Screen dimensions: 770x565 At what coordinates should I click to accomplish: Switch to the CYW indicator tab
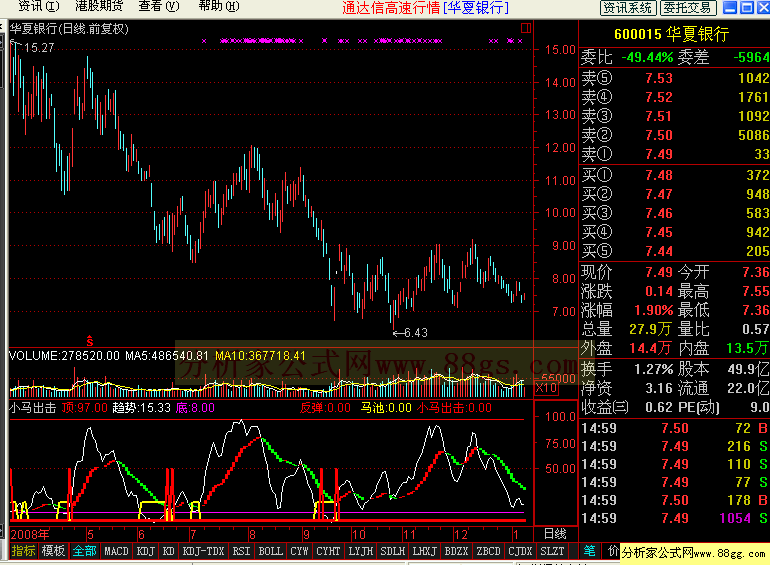pyautogui.click(x=299, y=551)
